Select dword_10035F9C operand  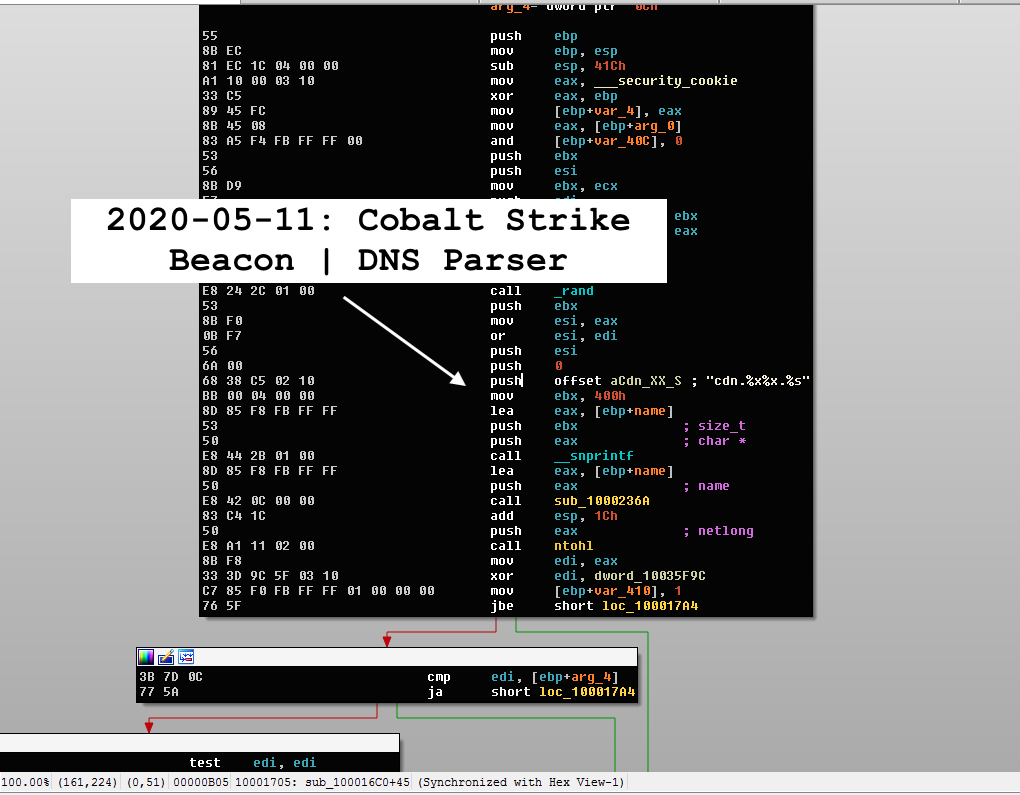[x=649, y=576]
